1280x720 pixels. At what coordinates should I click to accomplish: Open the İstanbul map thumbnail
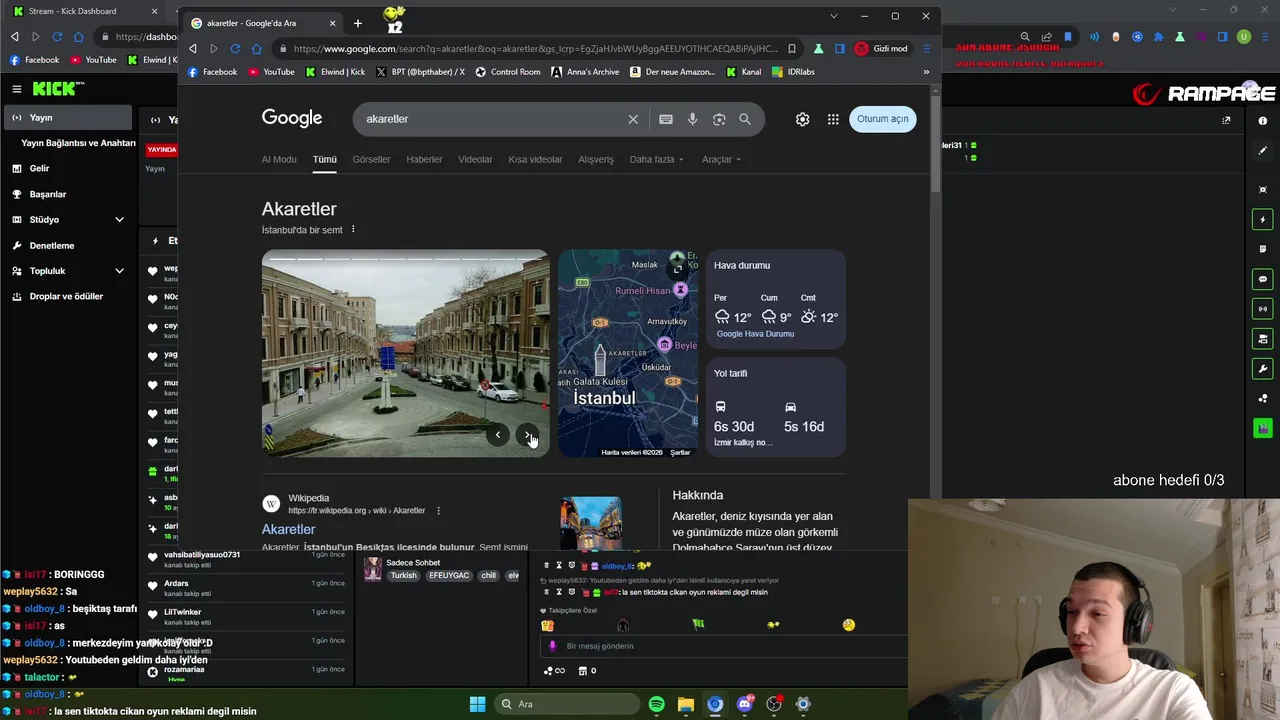pyautogui.click(x=628, y=353)
